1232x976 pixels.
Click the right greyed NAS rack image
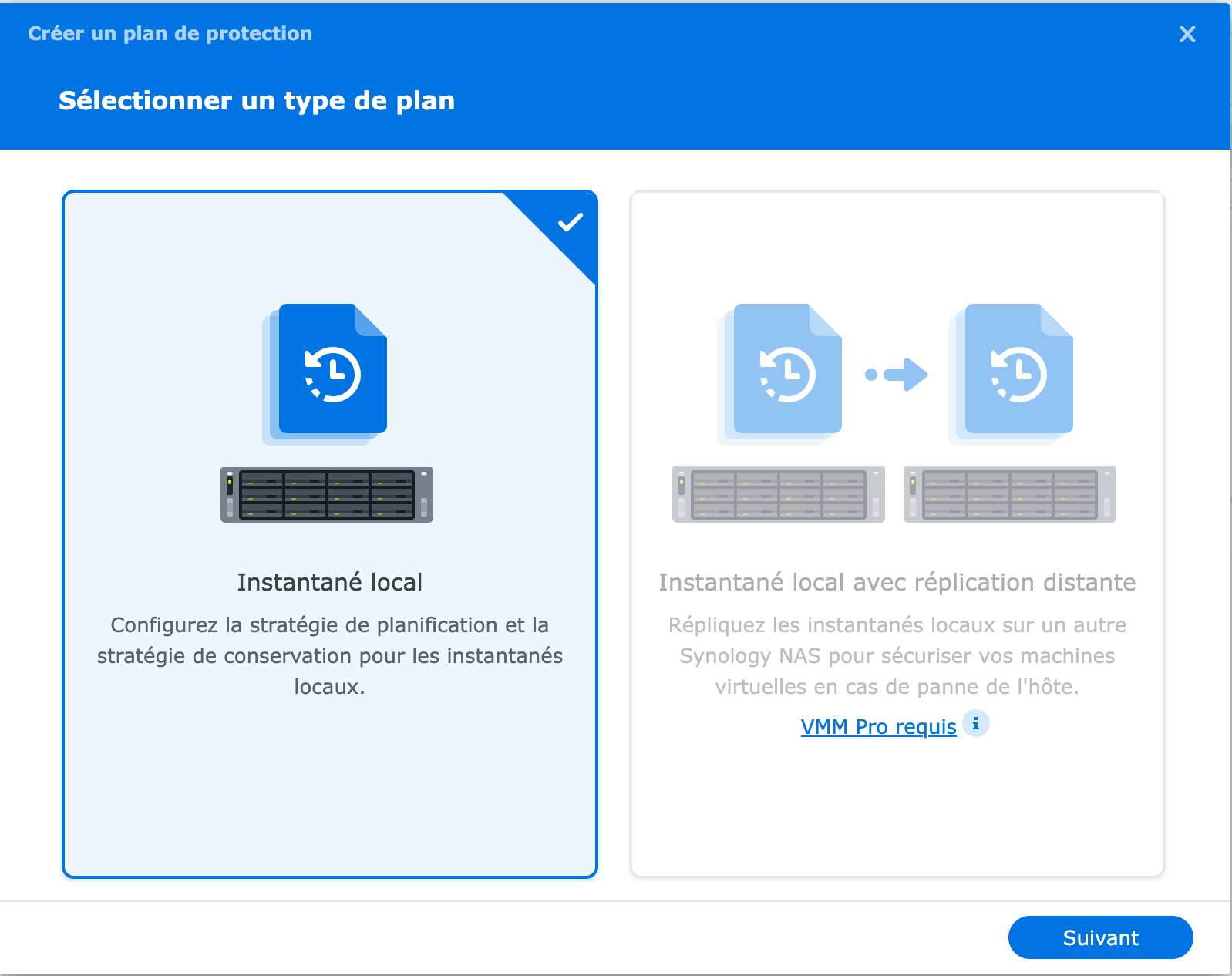1010,494
